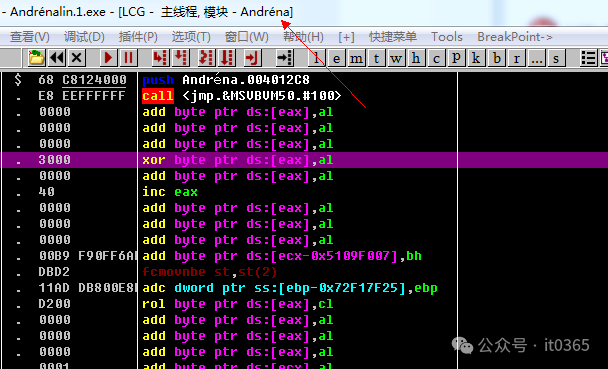Select the highlighted xor byte ptr instruction row
608x369 pixels.
[304, 160]
